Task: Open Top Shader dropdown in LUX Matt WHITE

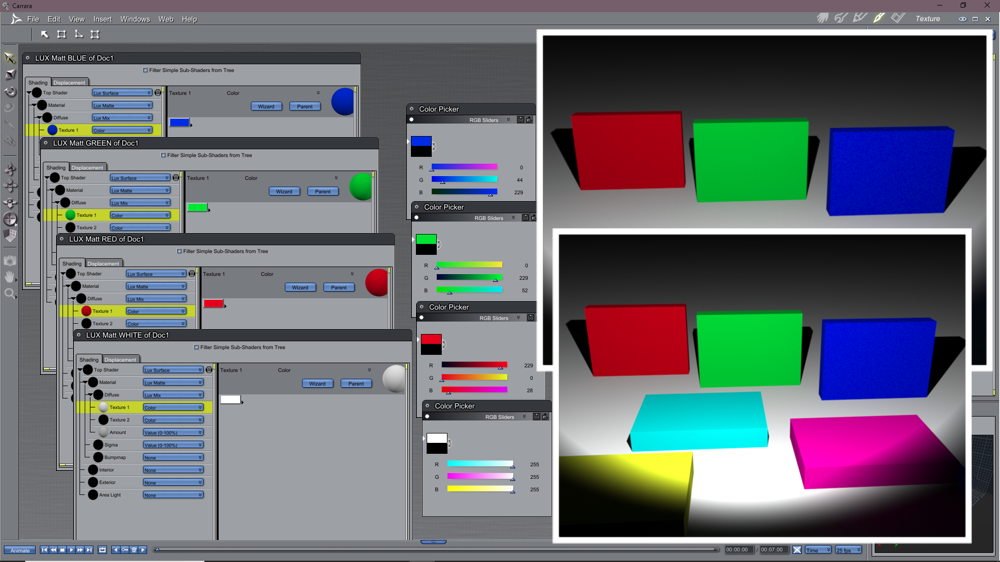Action: [x=173, y=370]
